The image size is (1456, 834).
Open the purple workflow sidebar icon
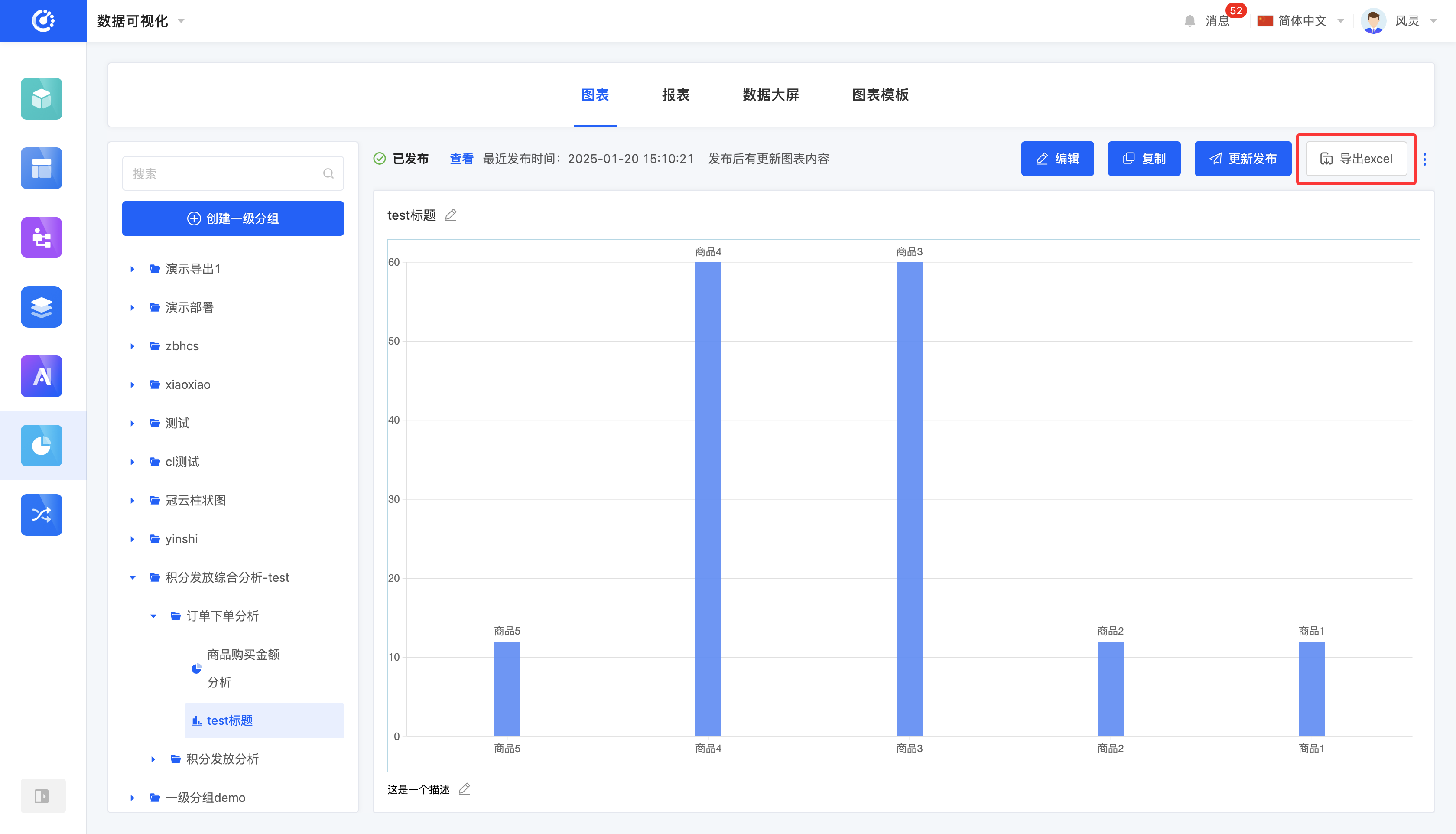(41, 237)
